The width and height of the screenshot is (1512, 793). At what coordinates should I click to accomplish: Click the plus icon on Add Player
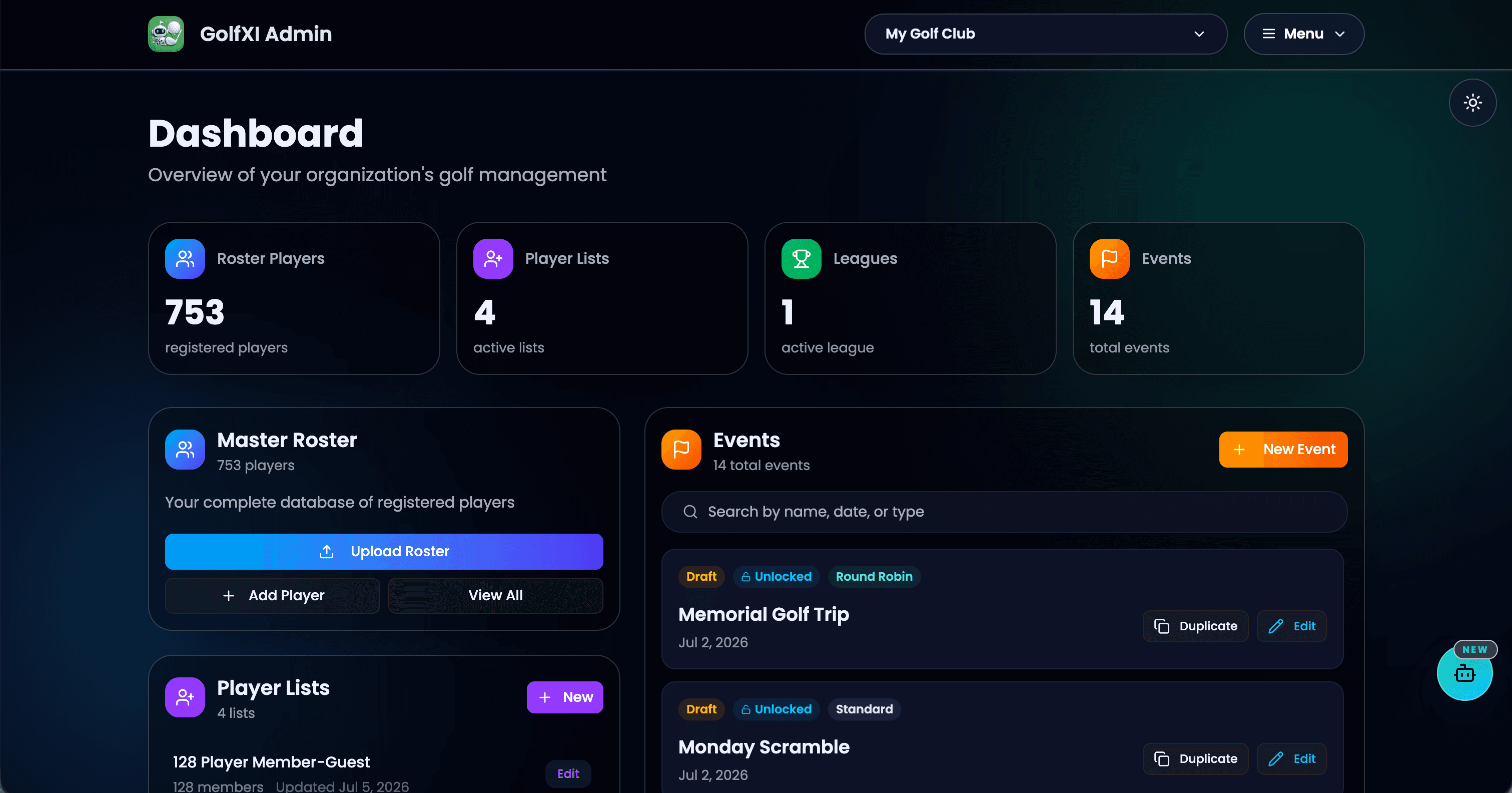click(228, 596)
